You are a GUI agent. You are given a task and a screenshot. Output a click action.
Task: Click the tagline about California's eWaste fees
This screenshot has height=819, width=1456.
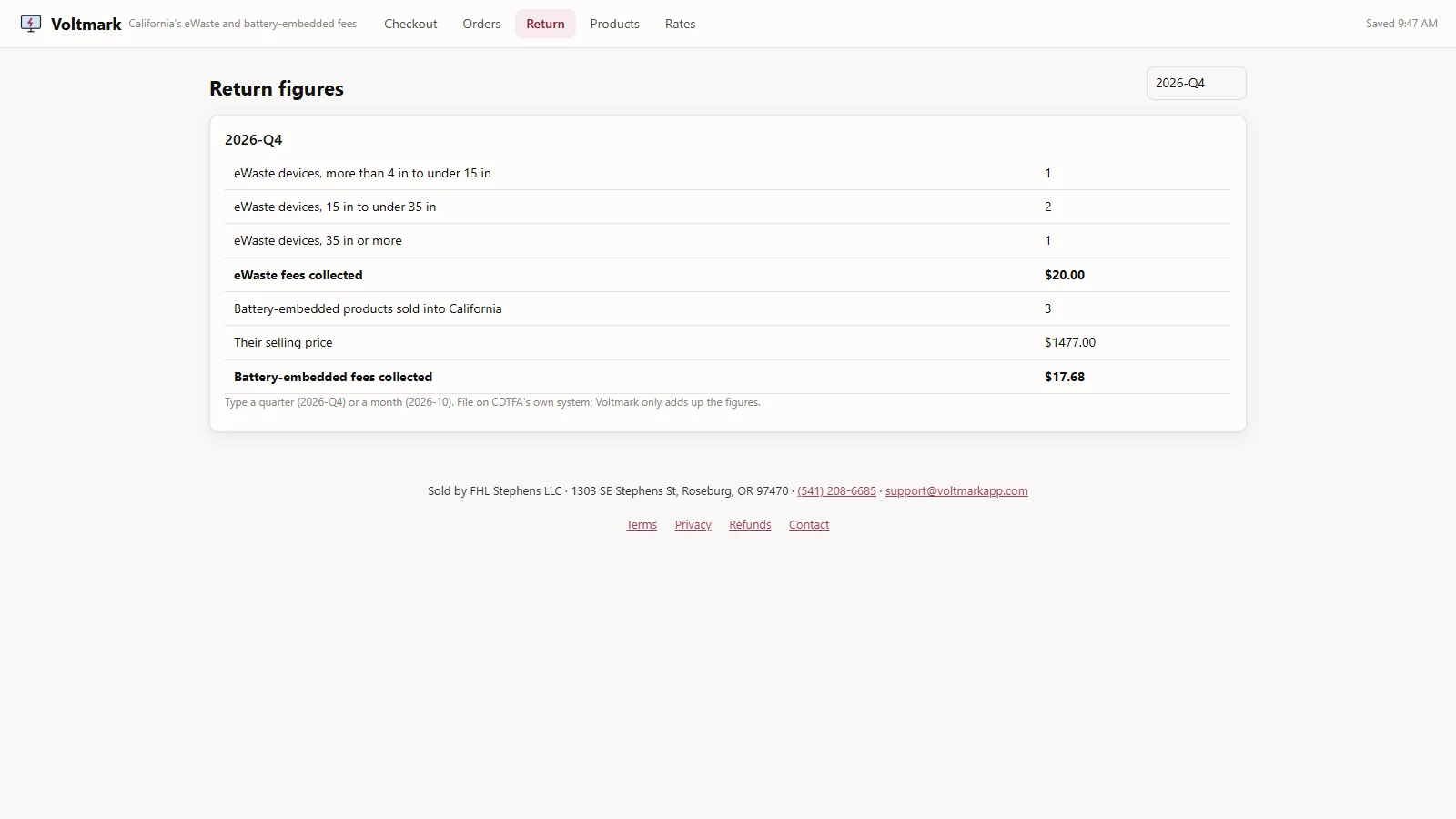click(x=243, y=24)
